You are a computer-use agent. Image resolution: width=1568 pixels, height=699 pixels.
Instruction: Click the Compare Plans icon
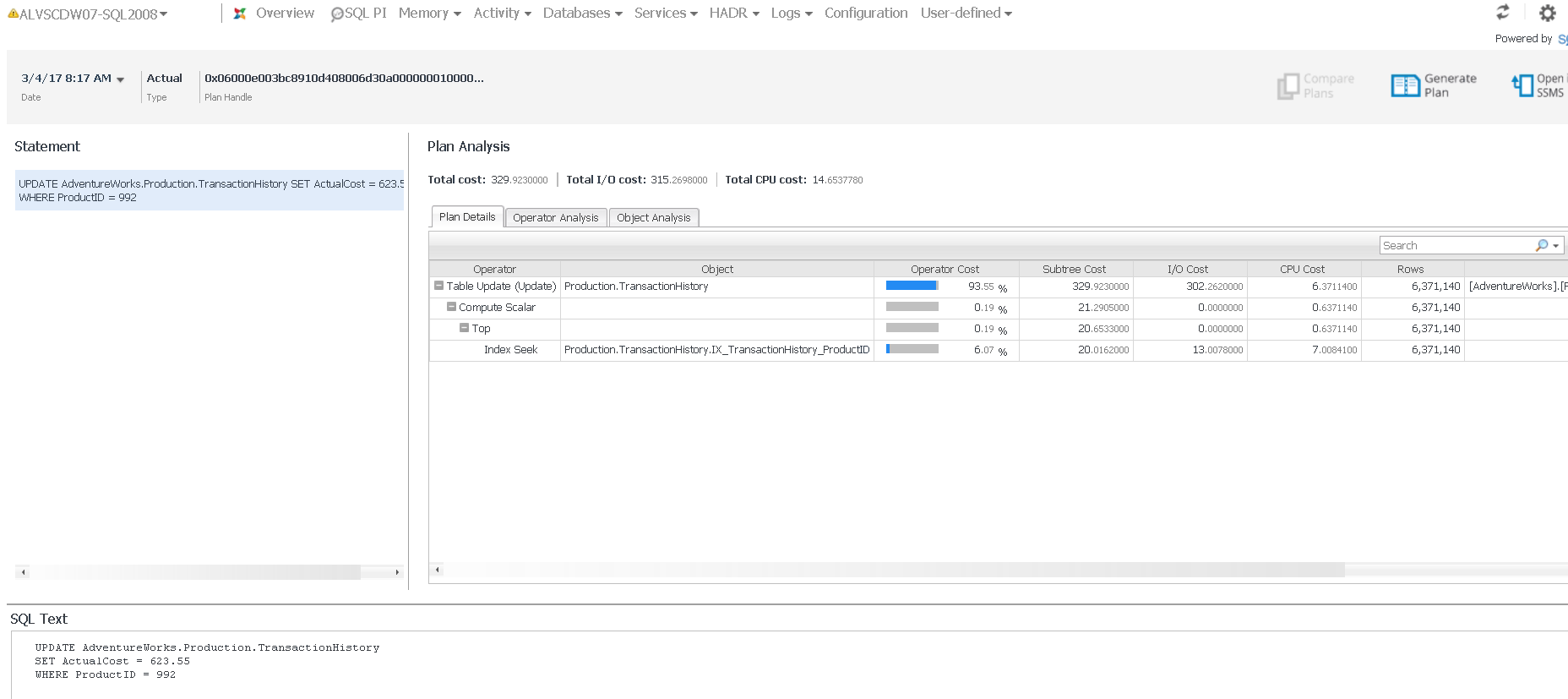[1288, 85]
